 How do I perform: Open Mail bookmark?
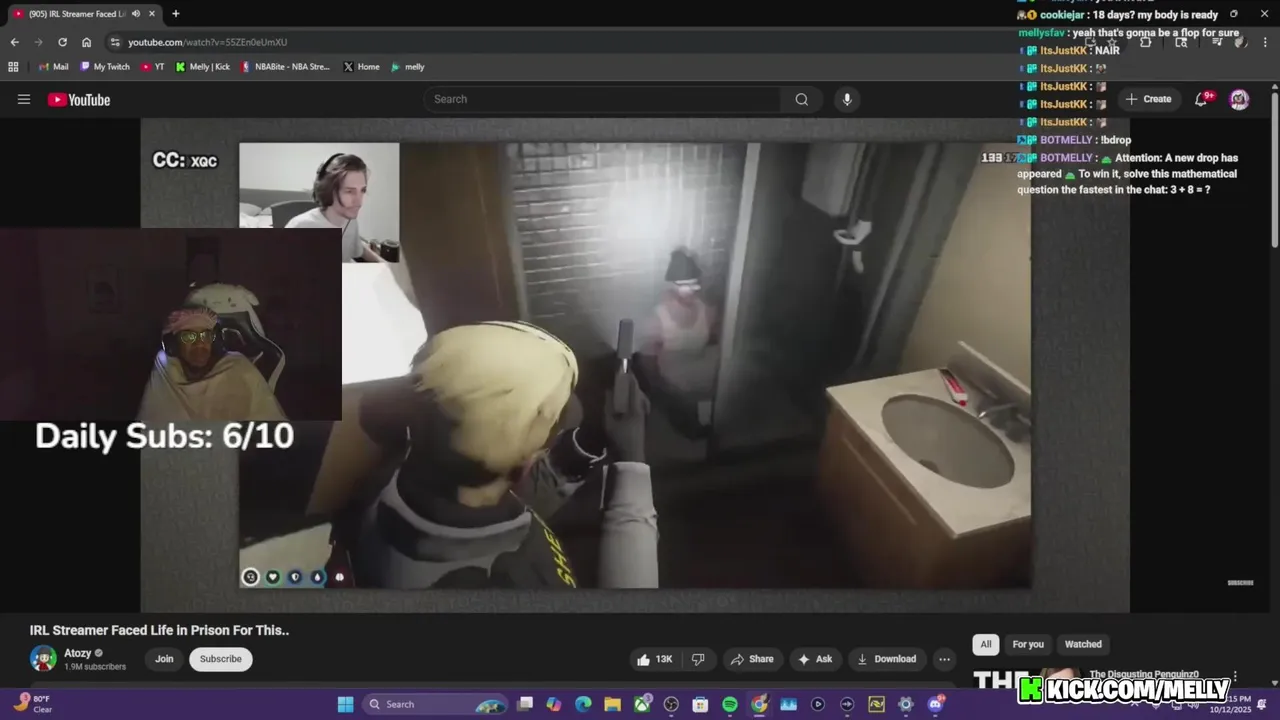pyautogui.click(x=53, y=67)
